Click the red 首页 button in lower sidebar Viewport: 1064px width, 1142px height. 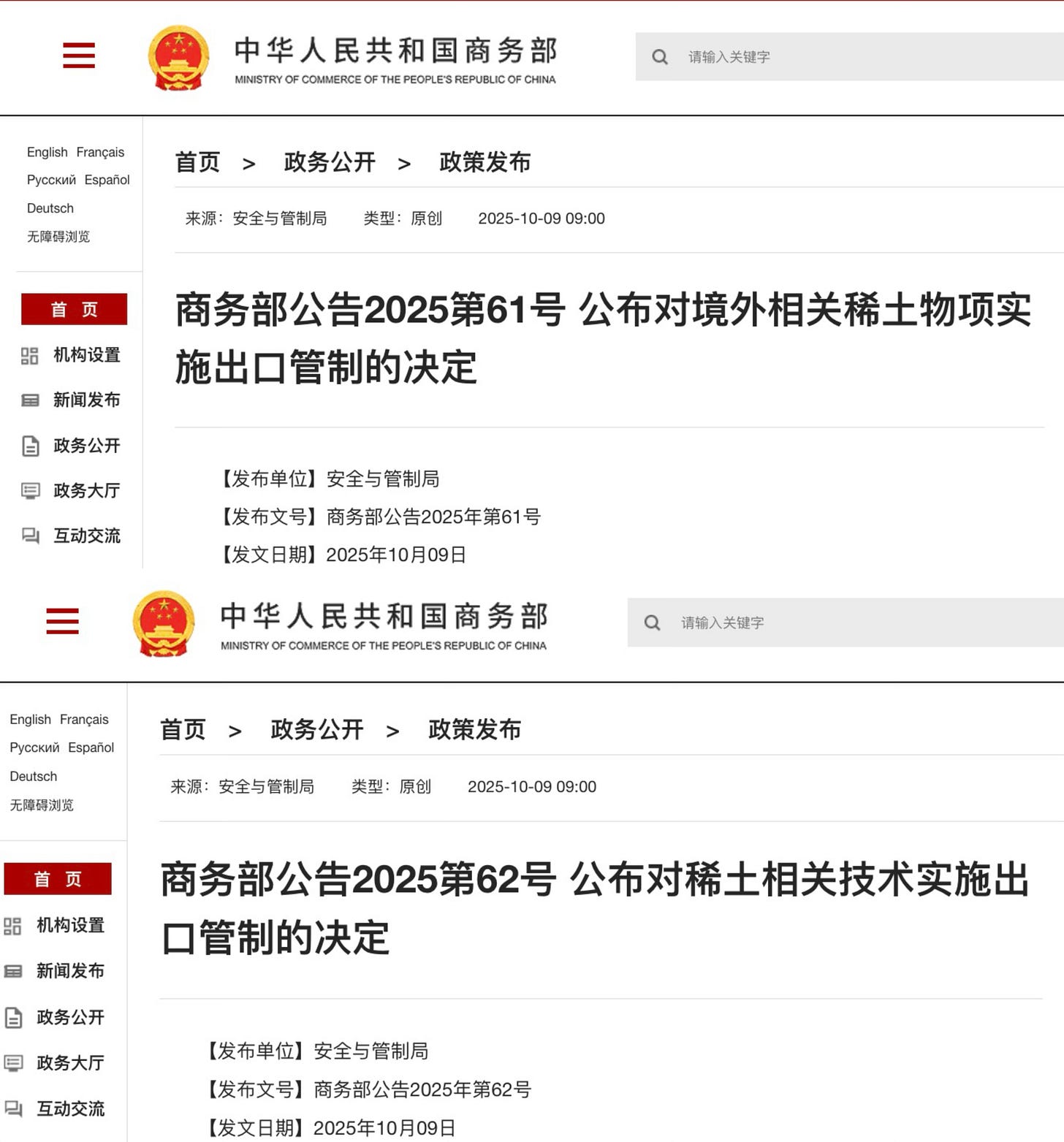tap(58, 879)
